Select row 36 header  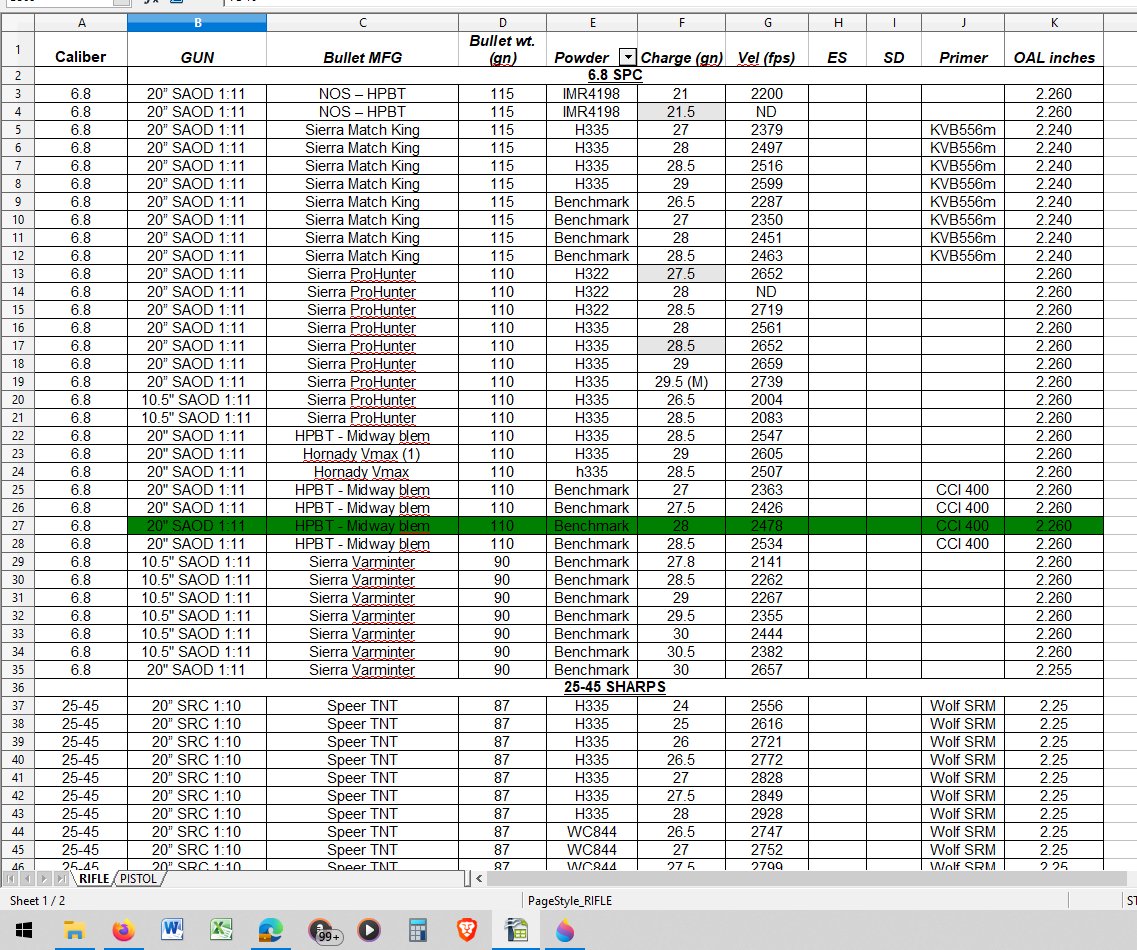[x=17, y=687]
